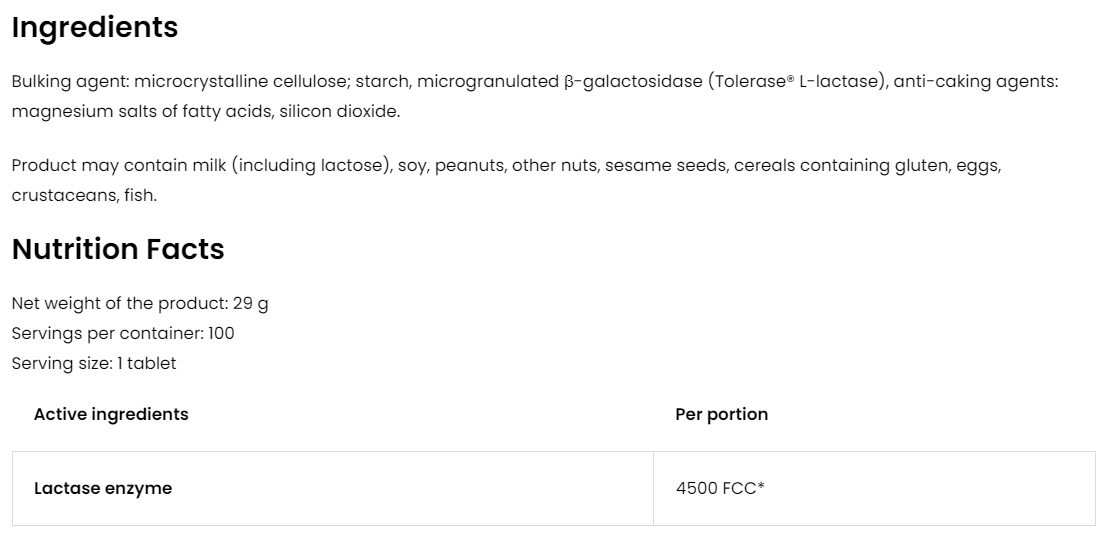Click 'Serving size: 1 tablet' line
1102x534 pixels.
pyautogui.click(x=94, y=363)
